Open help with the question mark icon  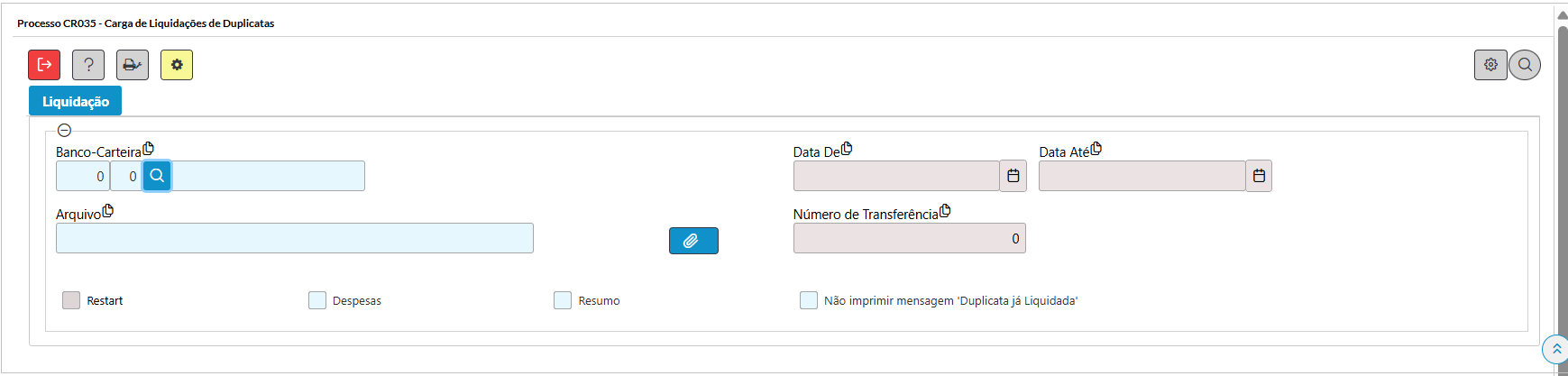(x=88, y=65)
